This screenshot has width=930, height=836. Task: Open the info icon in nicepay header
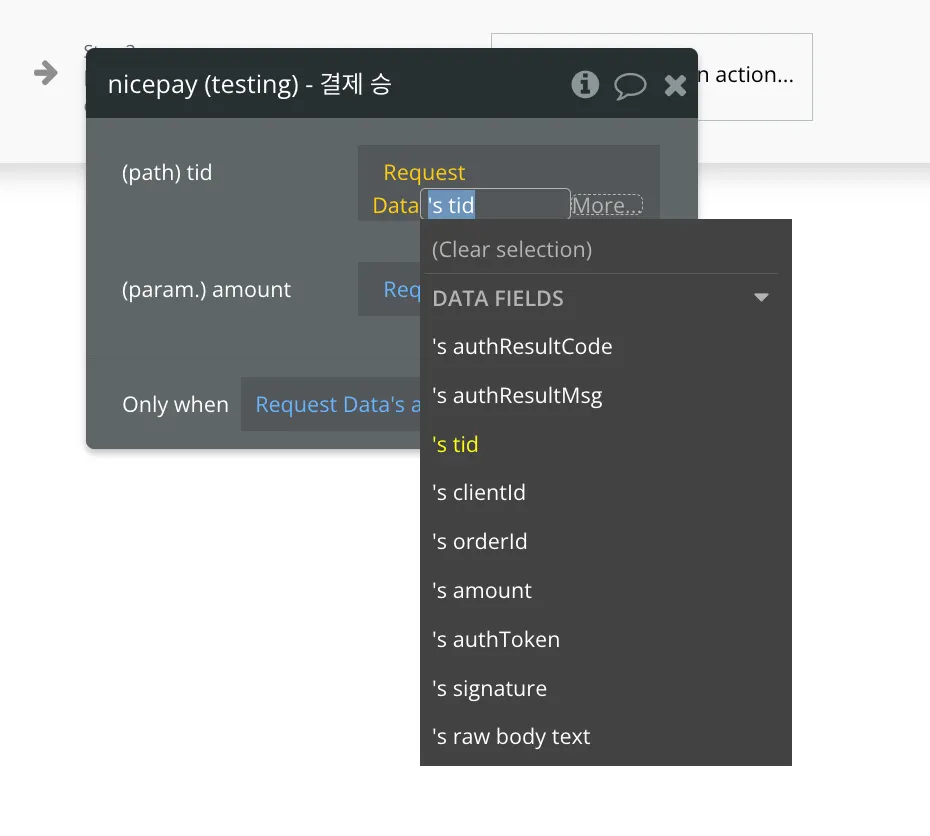point(585,85)
